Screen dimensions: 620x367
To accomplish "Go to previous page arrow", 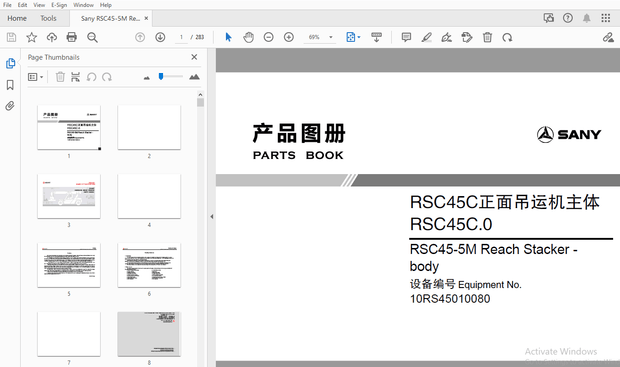I will [x=140, y=37].
